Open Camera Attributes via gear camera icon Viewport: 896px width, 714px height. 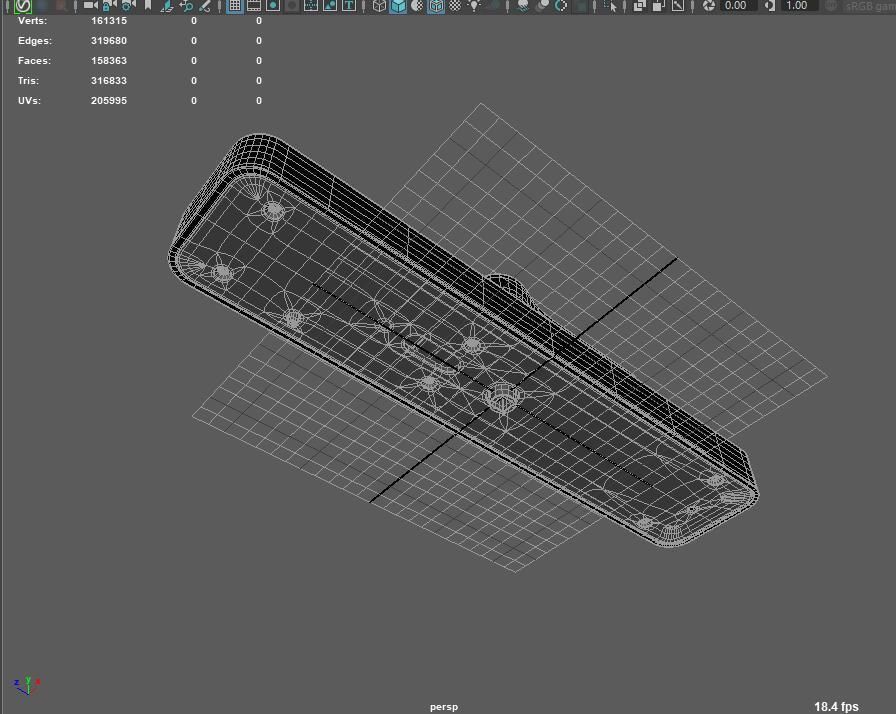click(129, 5)
